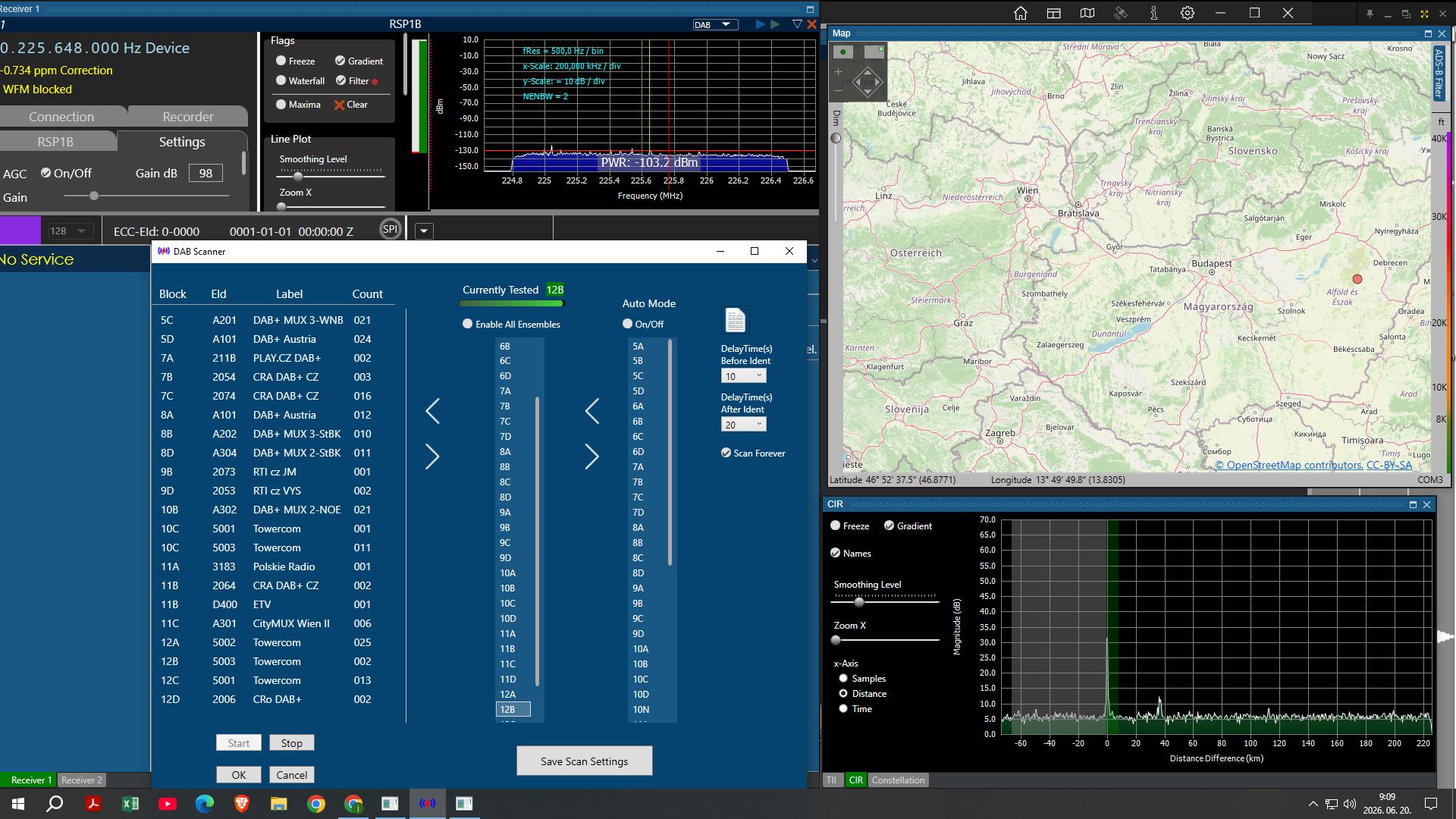Open settings gear in top toolbar
1456x819 pixels.
coord(1188,13)
